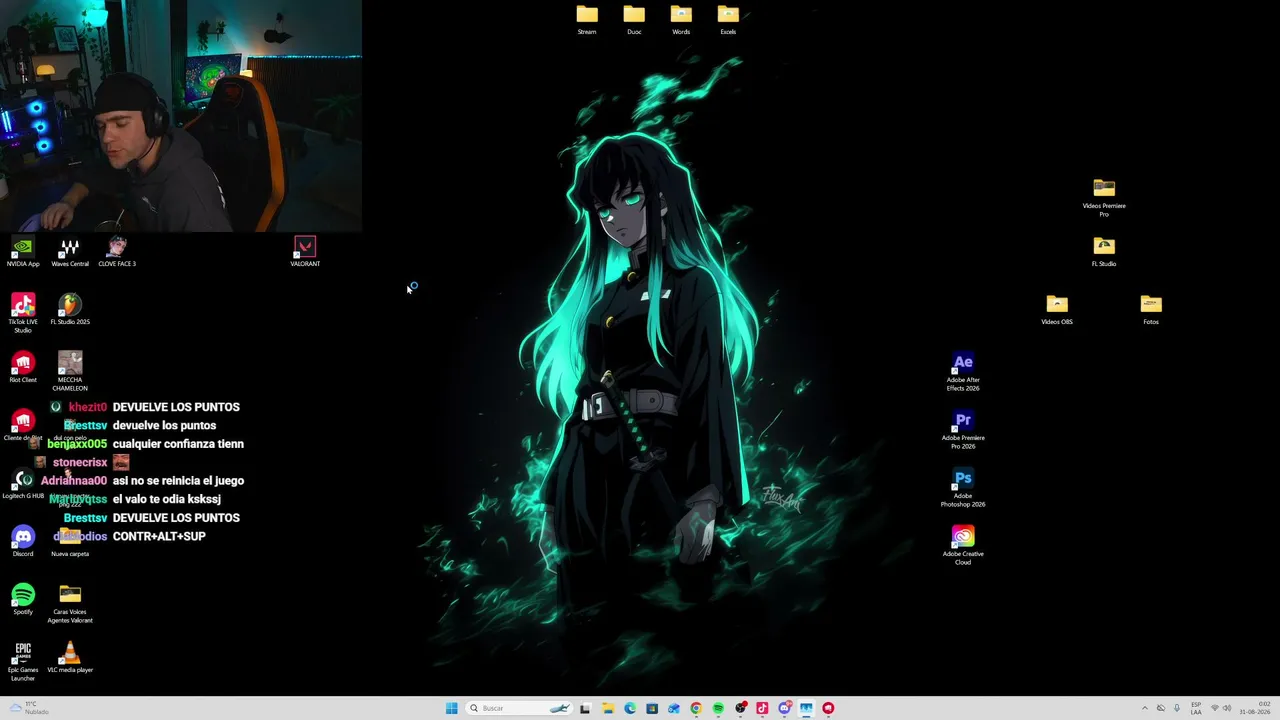Click the red app icon at the taskbar's end
This screenshot has height=720, width=1280.
[828, 708]
